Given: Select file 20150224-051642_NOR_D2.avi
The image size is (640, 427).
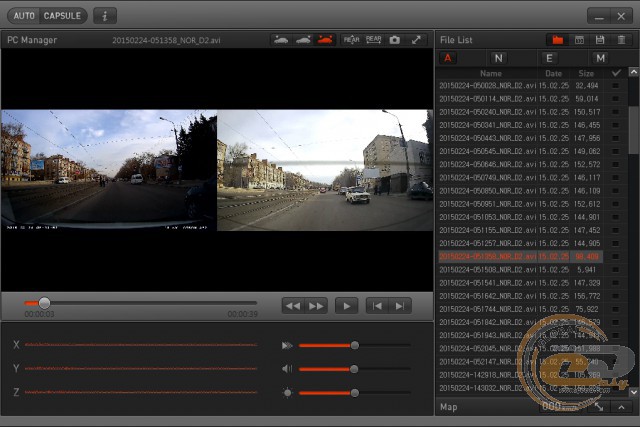Looking at the screenshot, I should (x=521, y=296).
